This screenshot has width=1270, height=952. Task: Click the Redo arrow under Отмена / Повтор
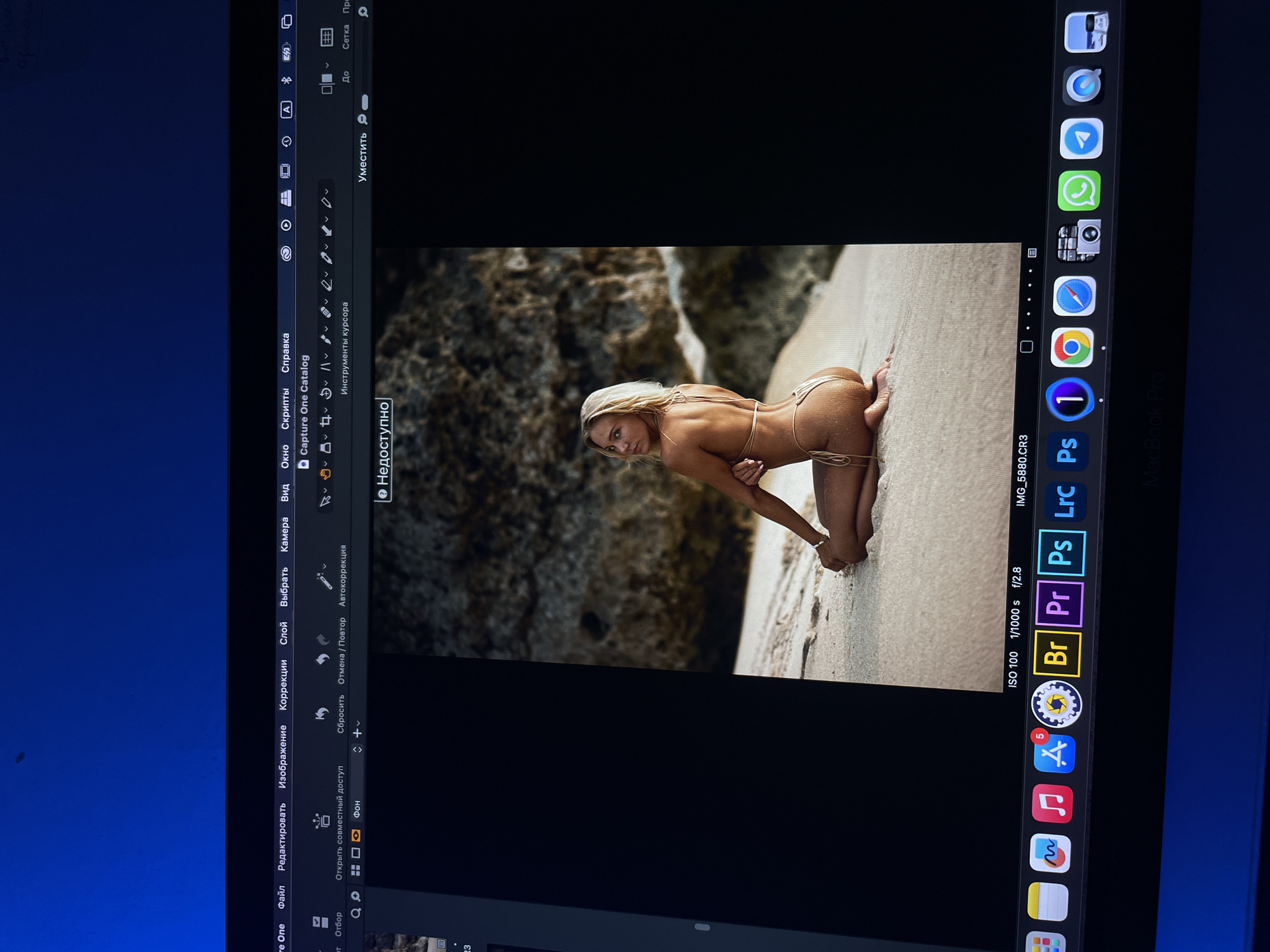tap(323, 639)
